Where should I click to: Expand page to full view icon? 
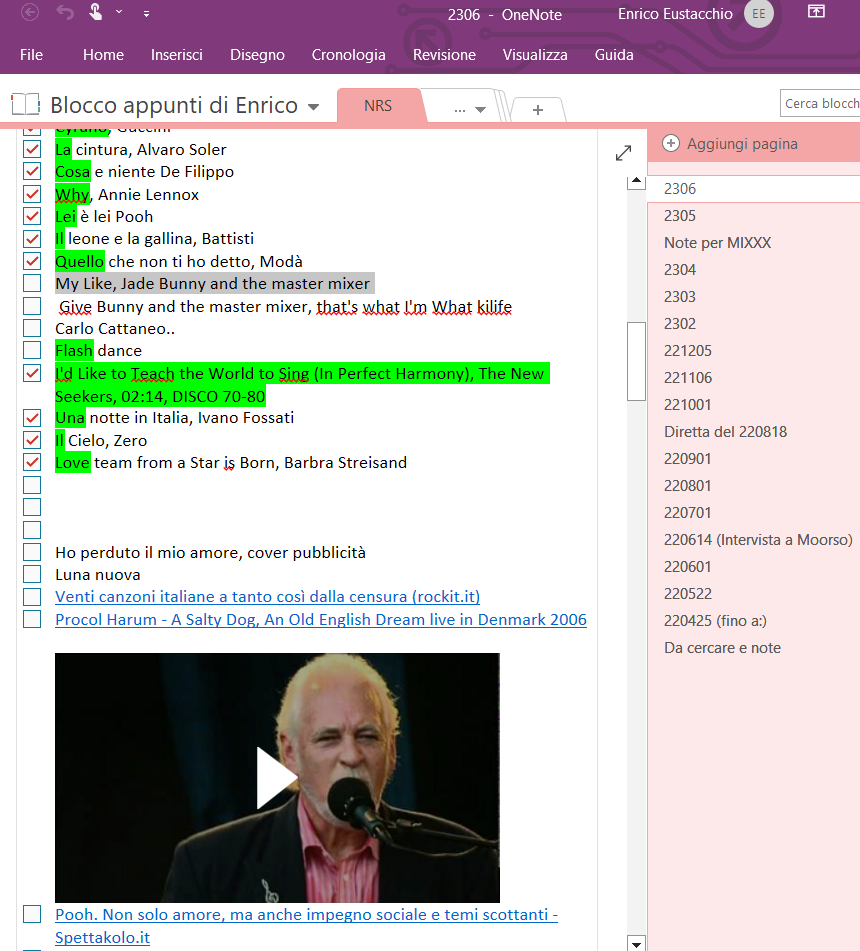click(x=623, y=153)
